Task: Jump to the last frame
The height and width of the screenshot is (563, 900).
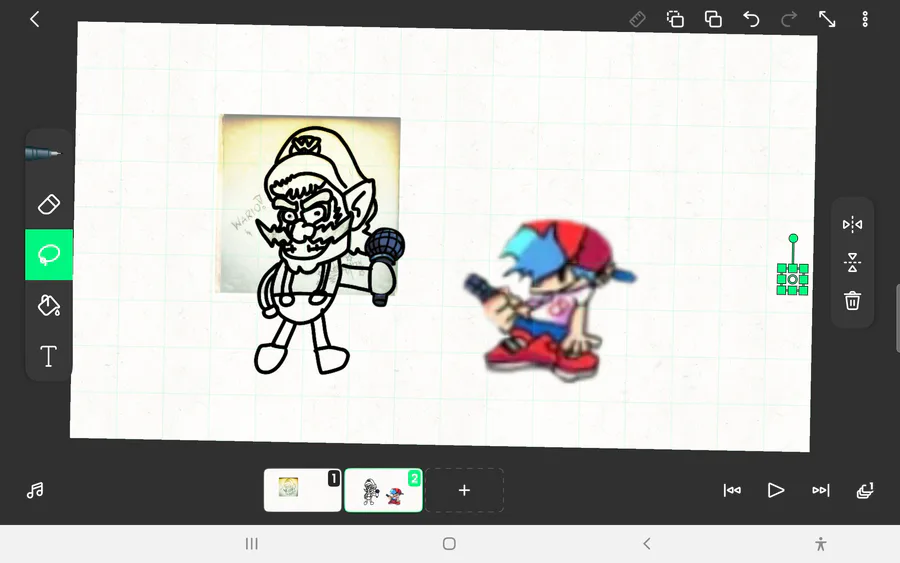Action: 821,490
